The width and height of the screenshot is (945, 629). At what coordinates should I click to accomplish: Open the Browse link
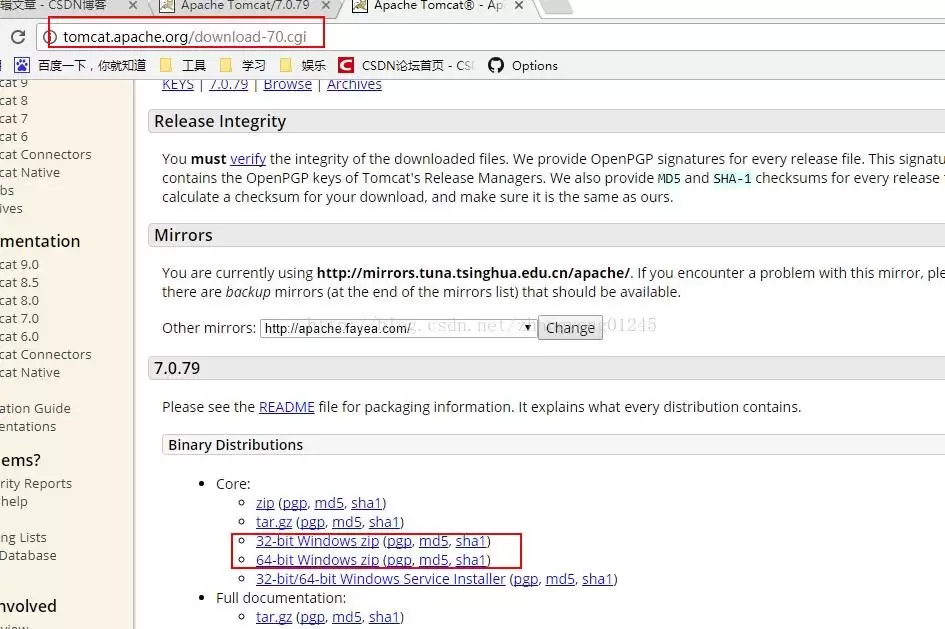pyautogui.click(x=287, y=84)
